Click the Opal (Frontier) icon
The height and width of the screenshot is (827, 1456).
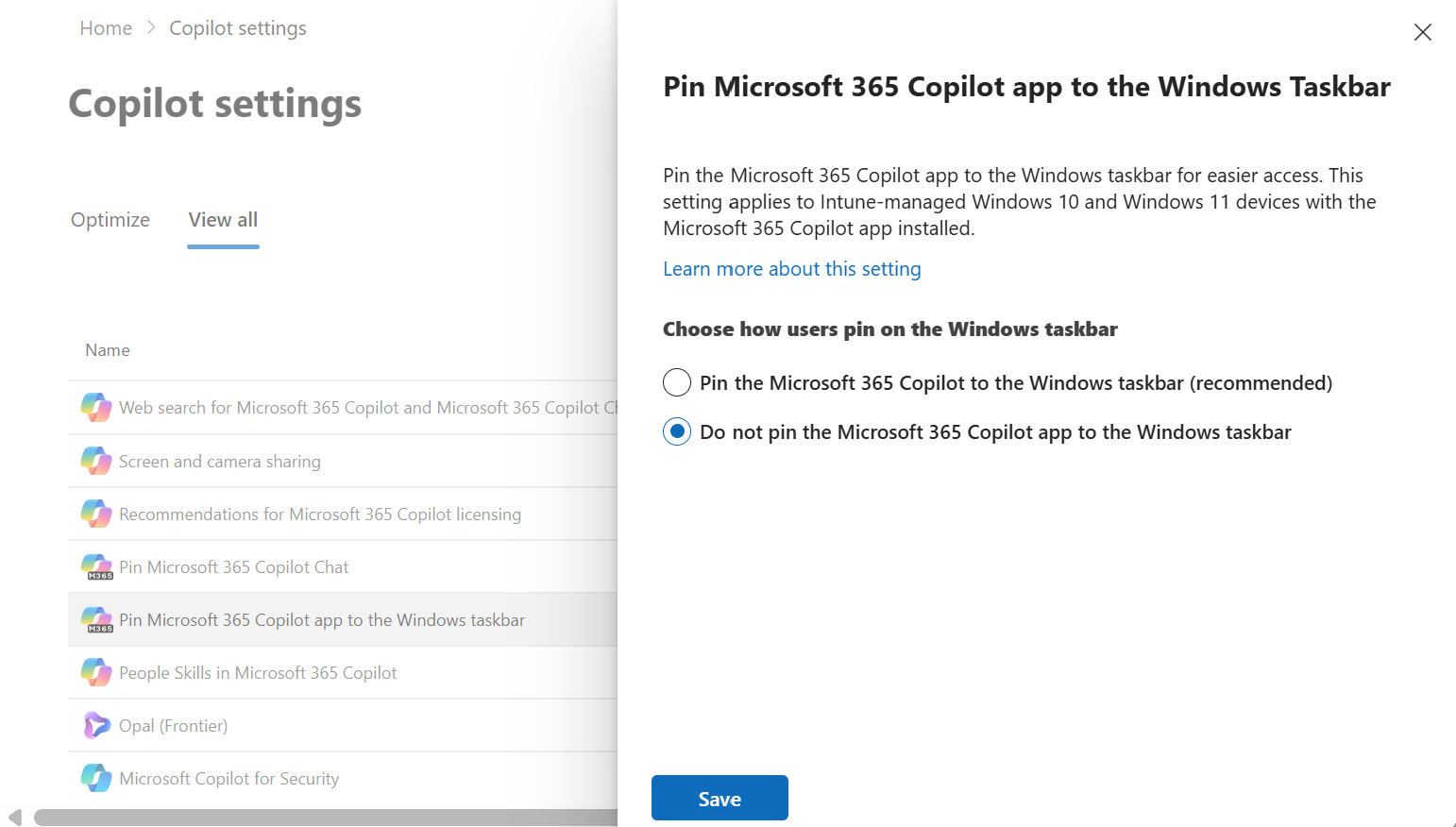pyautogui.click(x=96, y=725)
